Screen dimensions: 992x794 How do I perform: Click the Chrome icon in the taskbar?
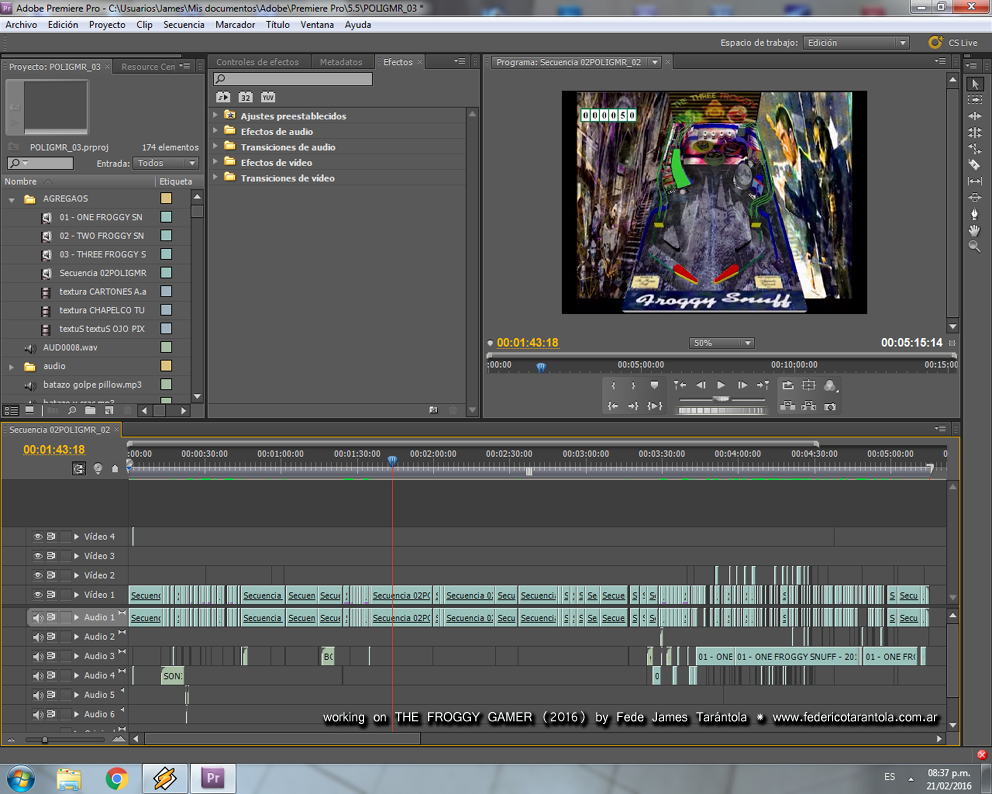[x=117, y=778]
